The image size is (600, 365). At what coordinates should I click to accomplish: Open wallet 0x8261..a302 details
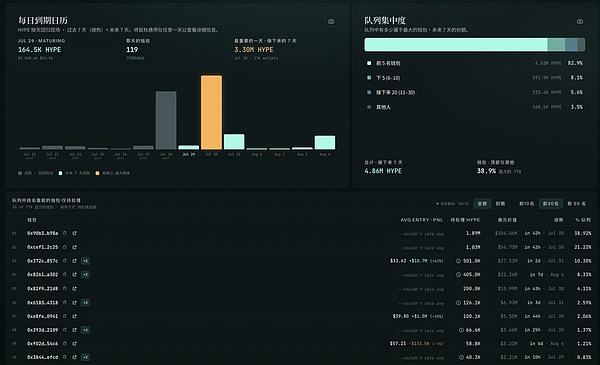[42, 275]
